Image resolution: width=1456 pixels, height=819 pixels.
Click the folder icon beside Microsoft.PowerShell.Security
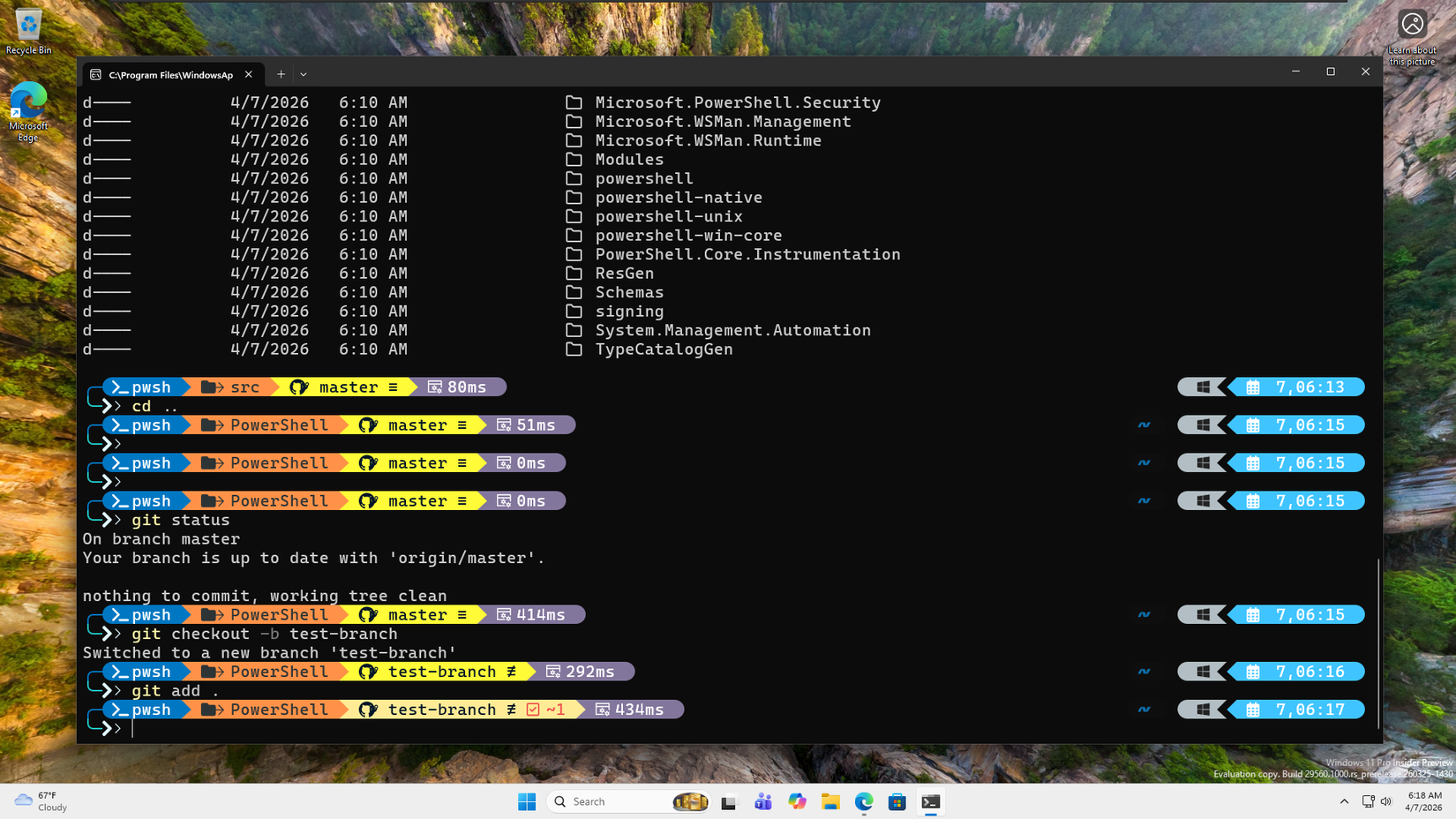coord(574,102)
